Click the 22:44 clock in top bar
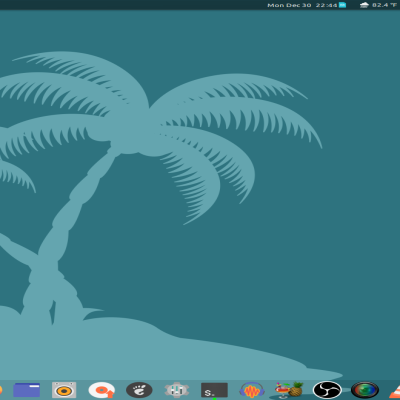This screenshot has height=400, width=400. 326,5
